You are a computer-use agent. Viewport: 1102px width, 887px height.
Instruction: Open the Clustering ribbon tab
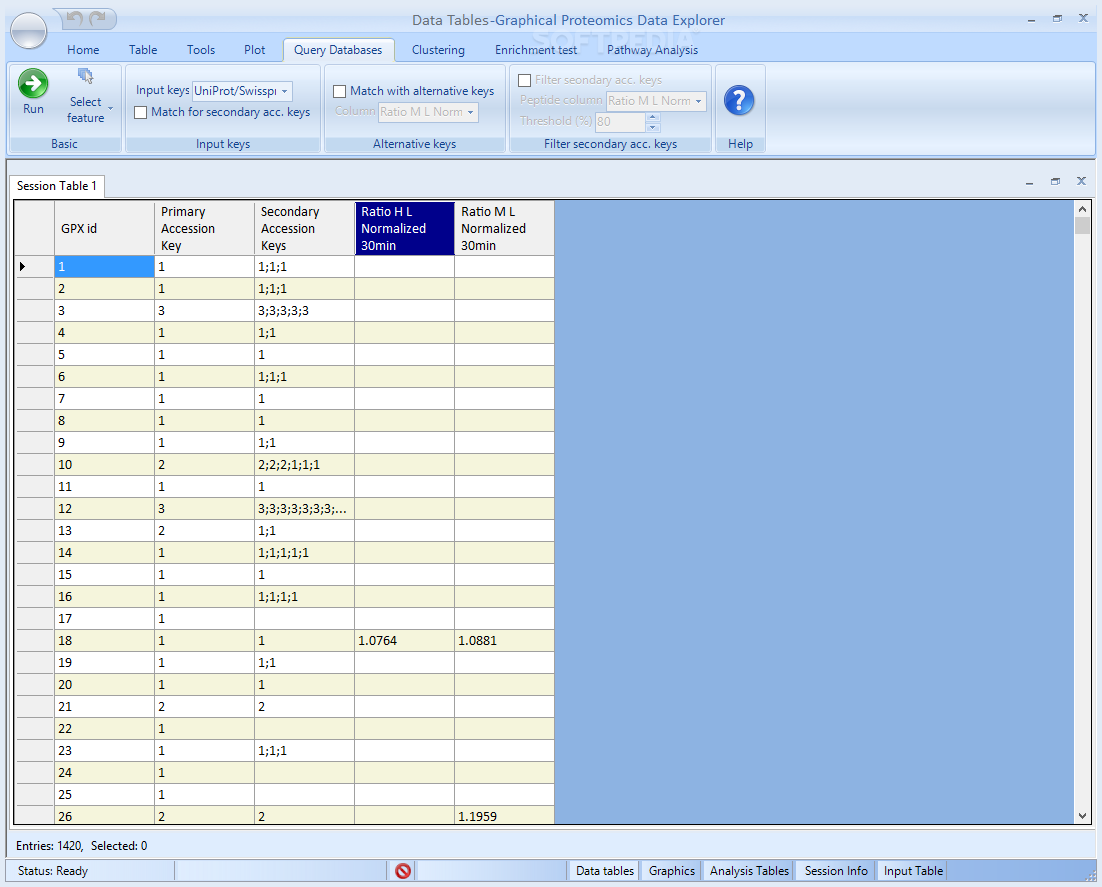coord(438,50)
